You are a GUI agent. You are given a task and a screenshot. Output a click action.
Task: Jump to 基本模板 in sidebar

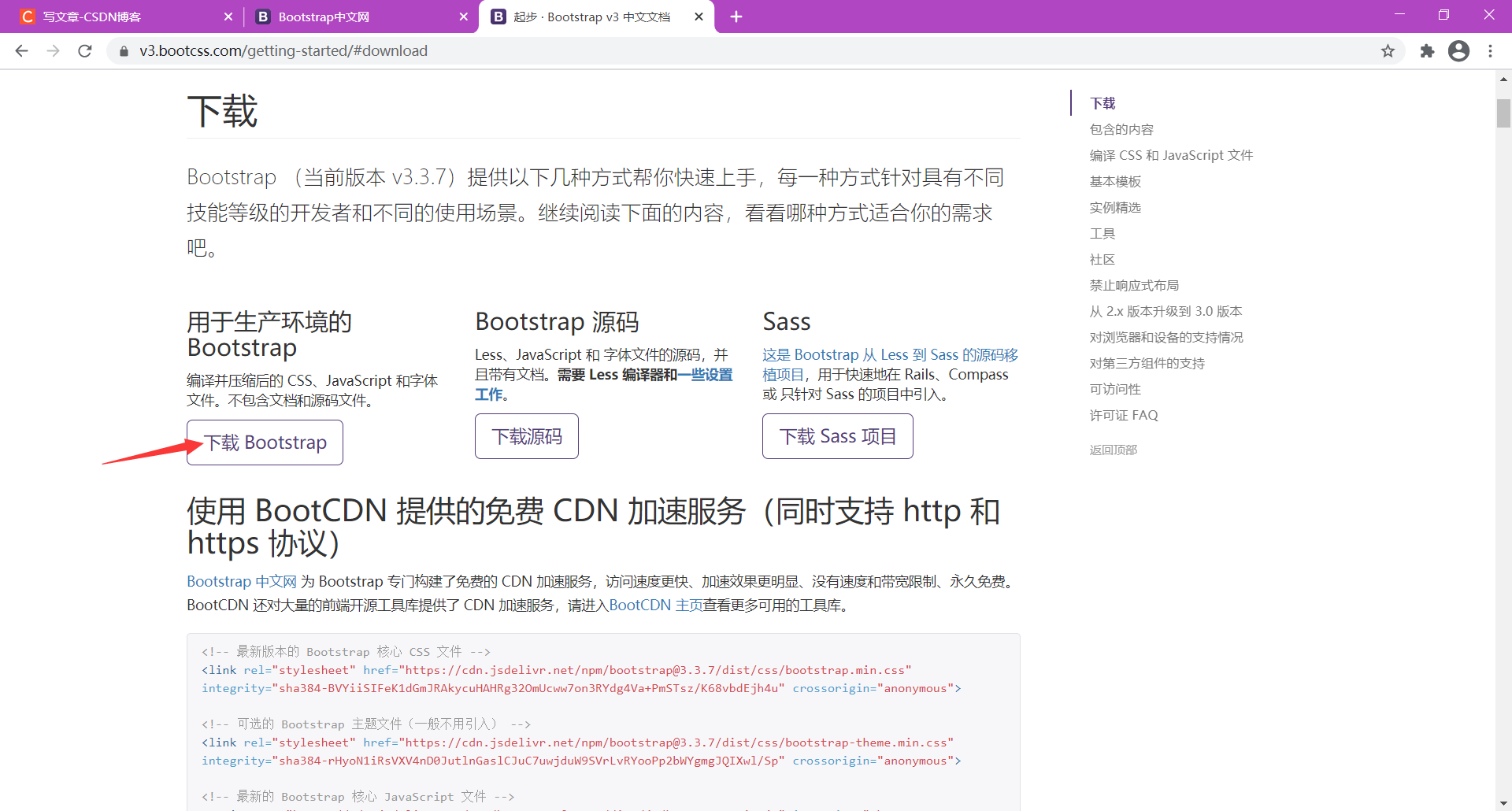pyautogui.click(x=1115, y=181)
